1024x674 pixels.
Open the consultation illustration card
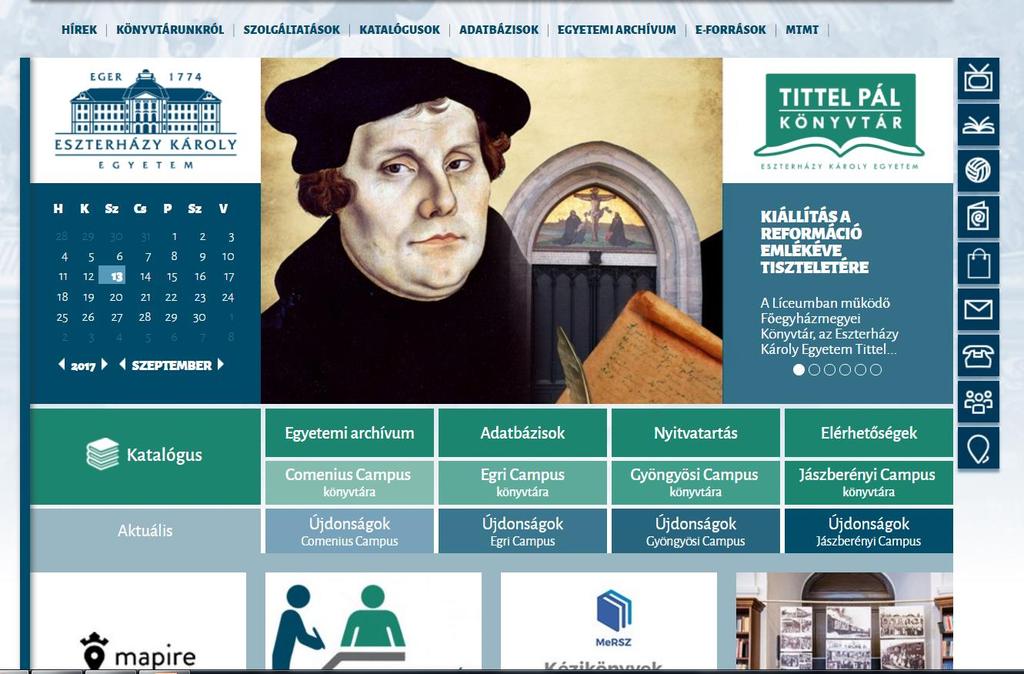[x=373, y=620]
